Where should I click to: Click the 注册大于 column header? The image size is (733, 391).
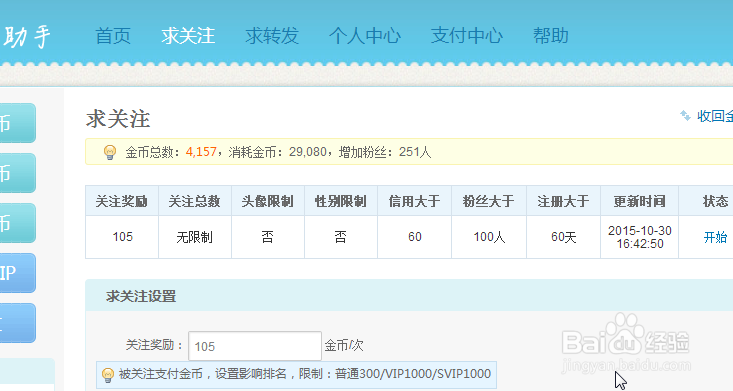[x=563, y=201]
